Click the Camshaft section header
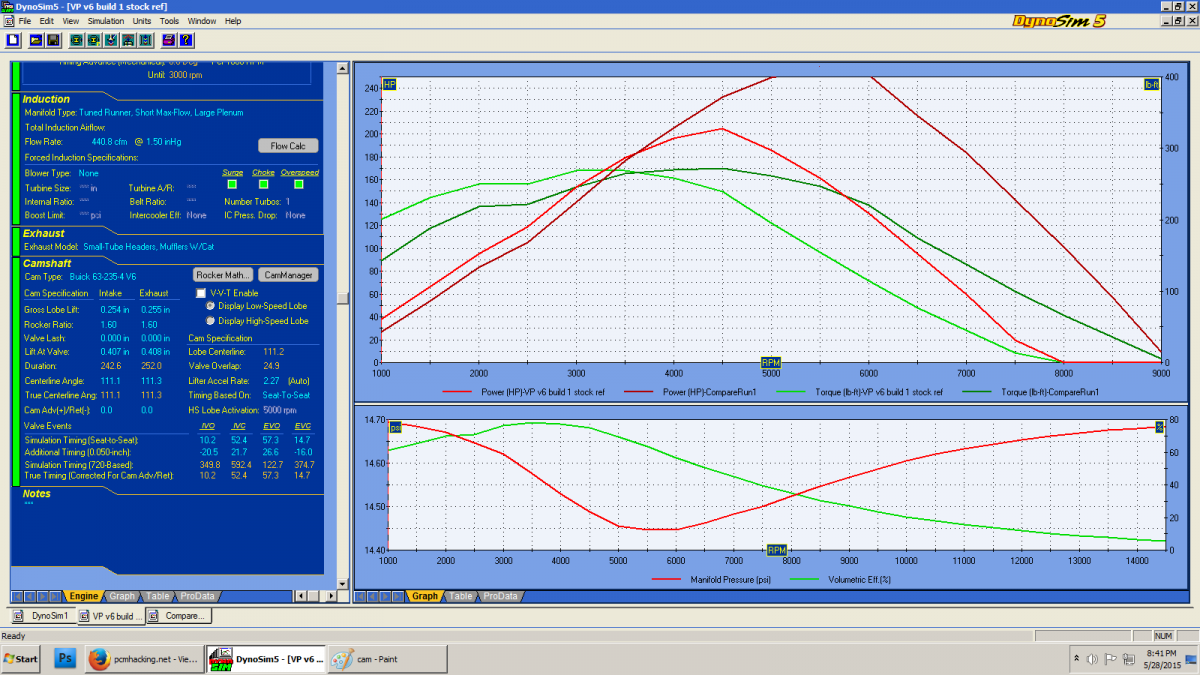This screenshot has width=1200, height=675. pyautogui.click(x=47, y=263)
